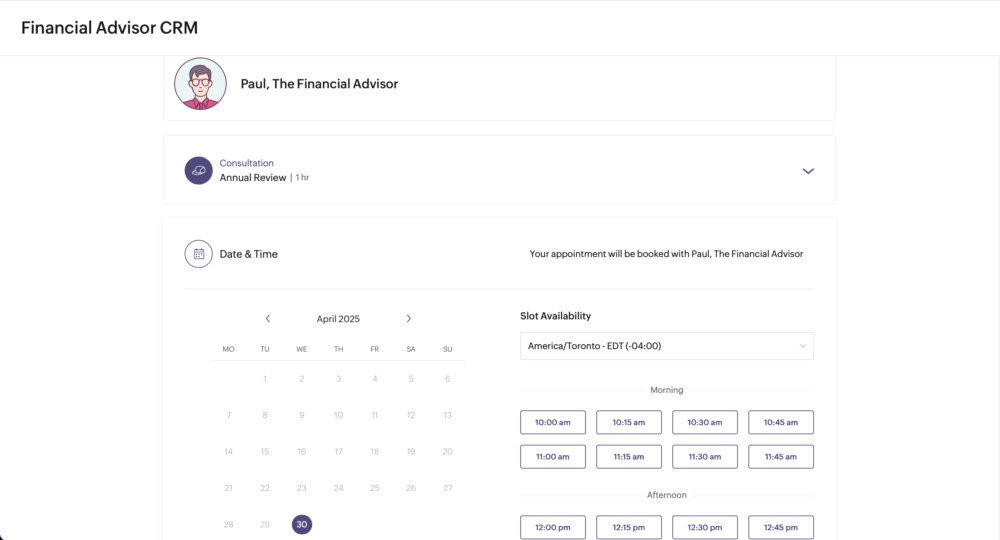
Task: Go to next month in calendar
Action: (408, 319)
